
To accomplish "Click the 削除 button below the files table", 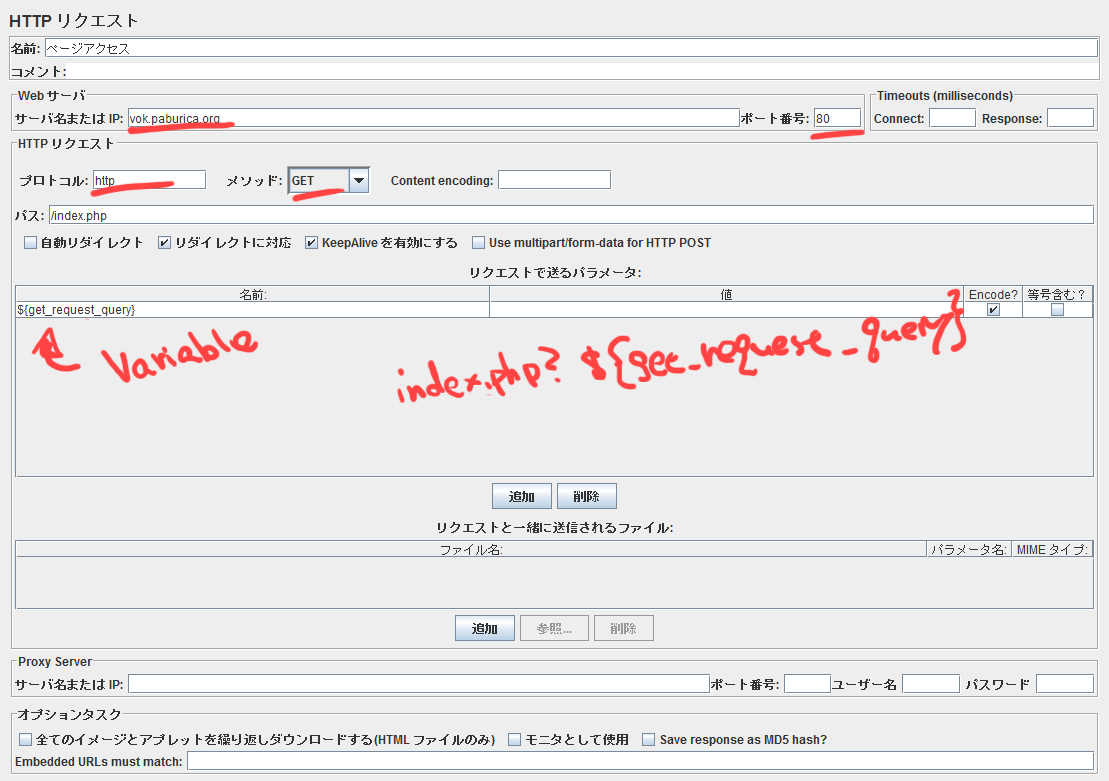I will point(623,628).
